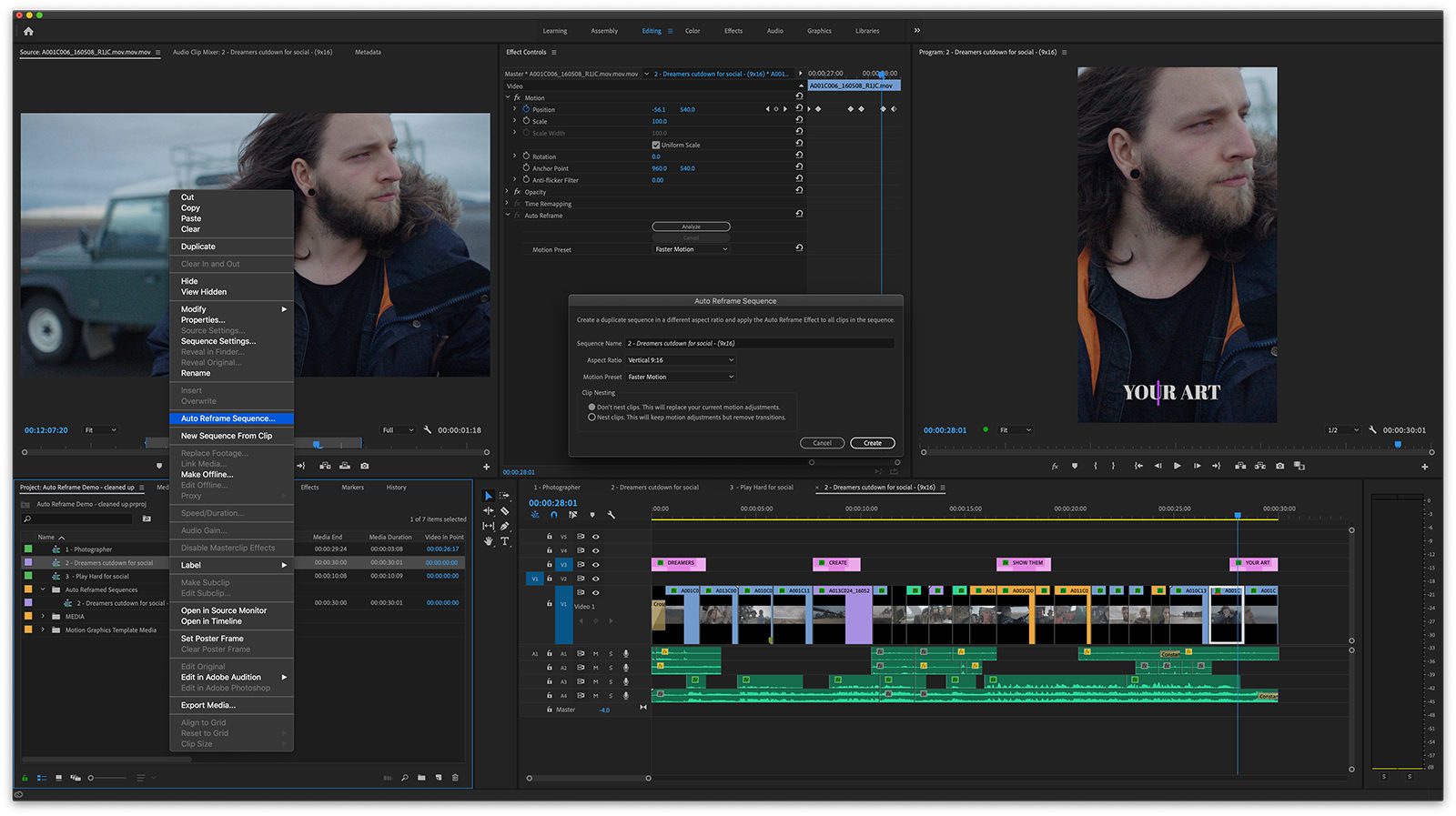Switch to Color workspace tab
This screenshot has width=1456, height=816.
[x=693, y=31]
